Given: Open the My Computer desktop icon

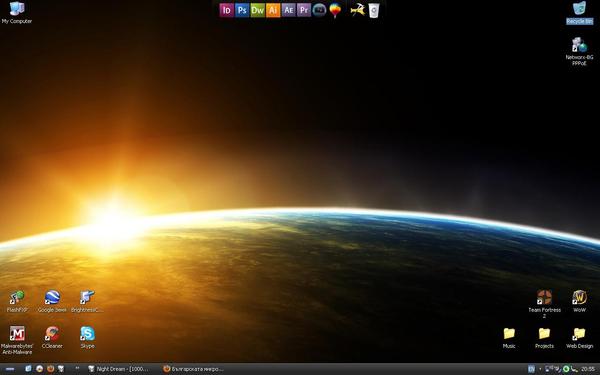Looking at the screenshot, I should (x=16, y=12).
